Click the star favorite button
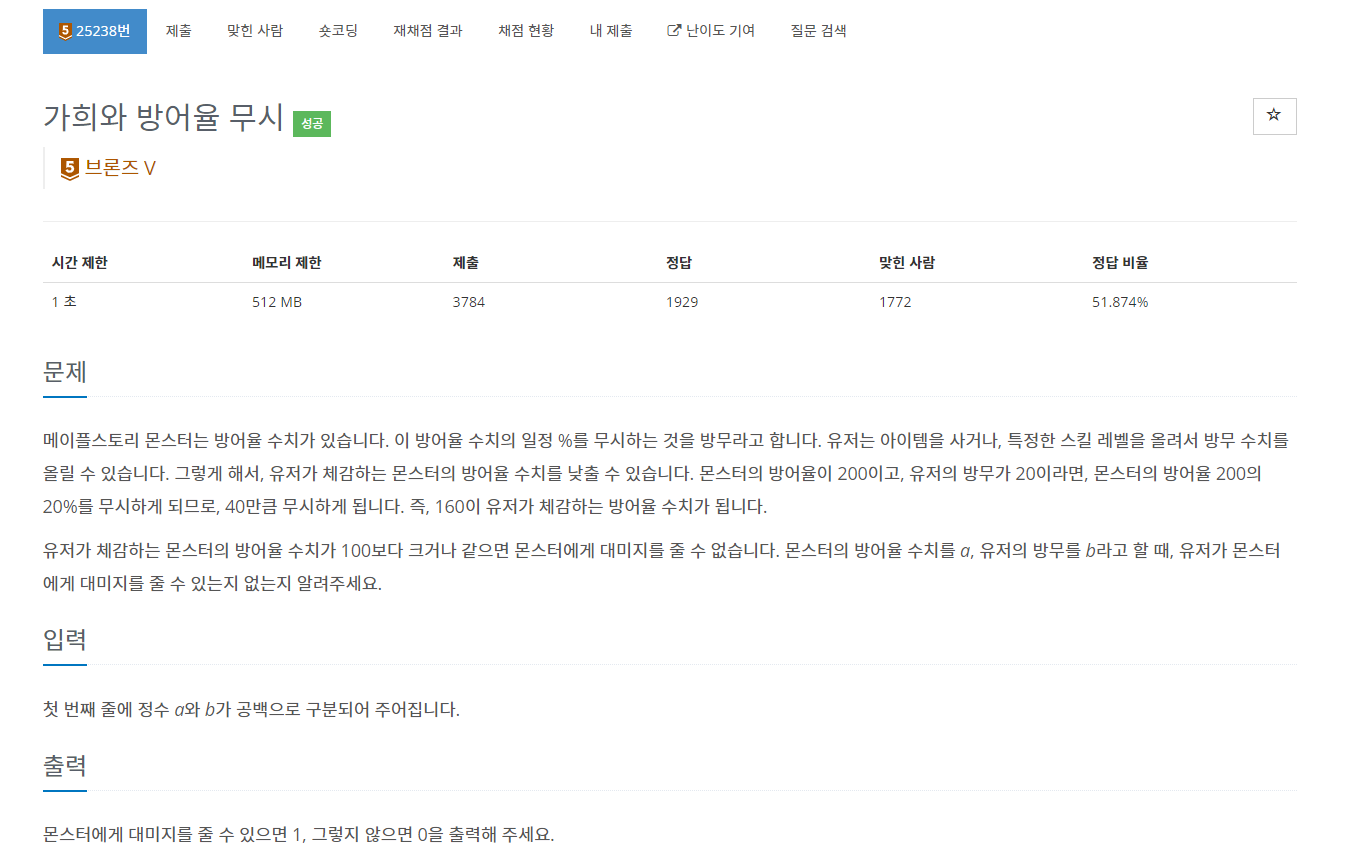 pyautogui.click(x=1274, y=116)
